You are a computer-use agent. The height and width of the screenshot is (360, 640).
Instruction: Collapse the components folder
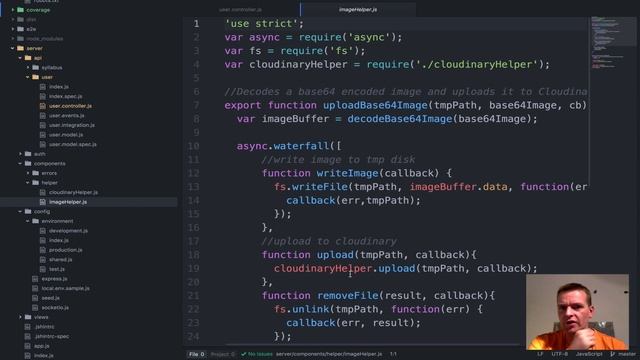[20, 164]
